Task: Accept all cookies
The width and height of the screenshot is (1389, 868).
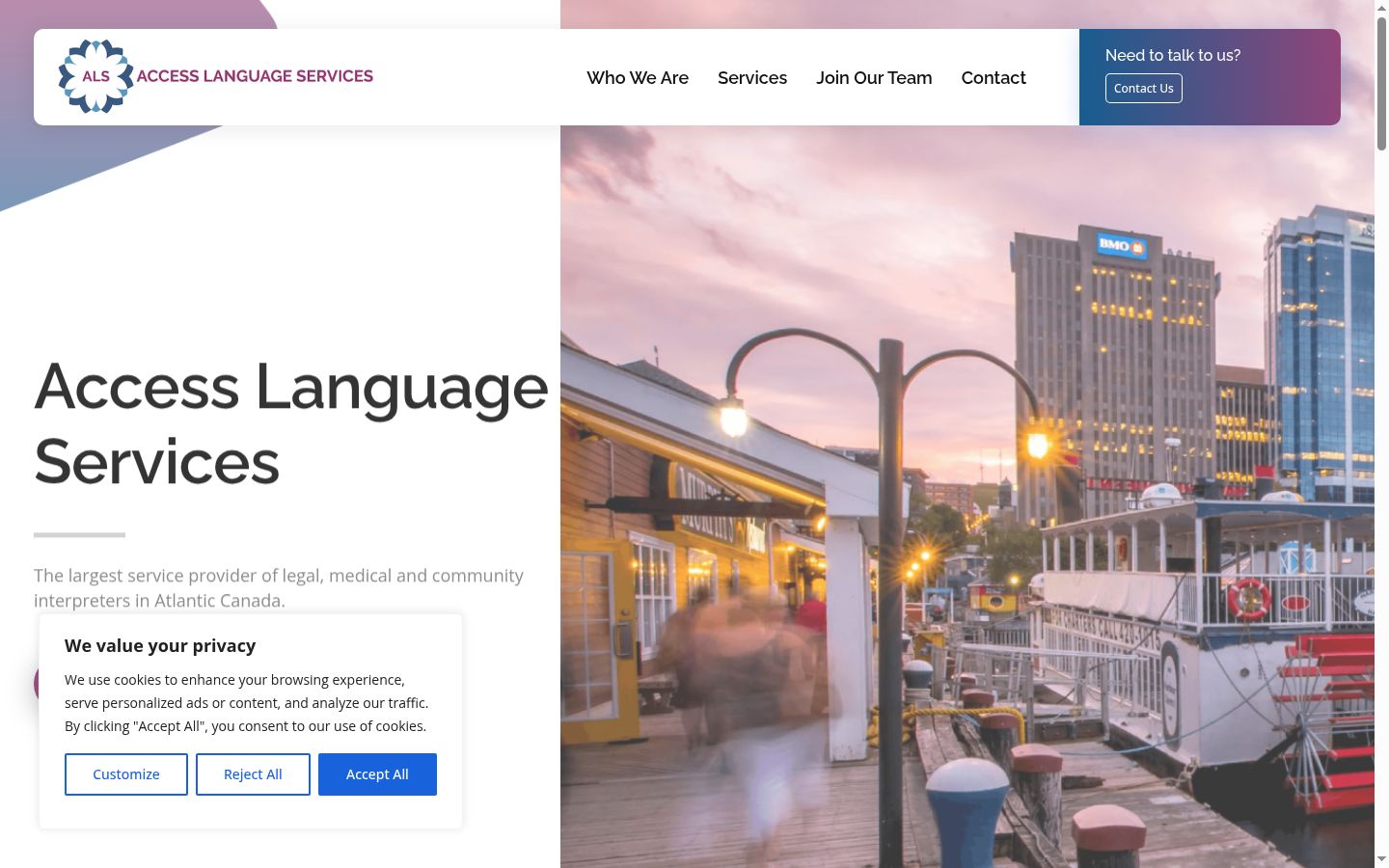Action: 377,774
